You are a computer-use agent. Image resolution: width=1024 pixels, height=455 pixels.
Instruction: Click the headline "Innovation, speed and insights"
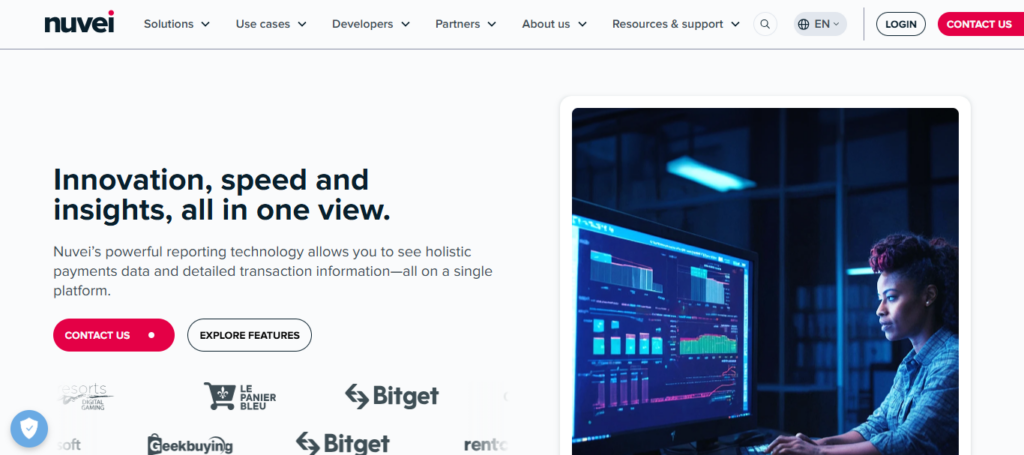(x=222, y=195)
